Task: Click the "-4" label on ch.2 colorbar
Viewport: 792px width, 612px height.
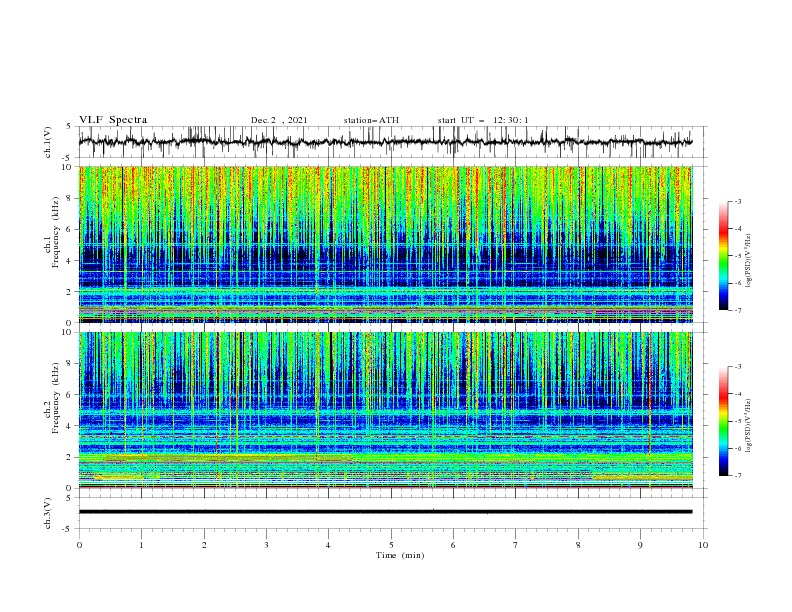Action: 738,394
